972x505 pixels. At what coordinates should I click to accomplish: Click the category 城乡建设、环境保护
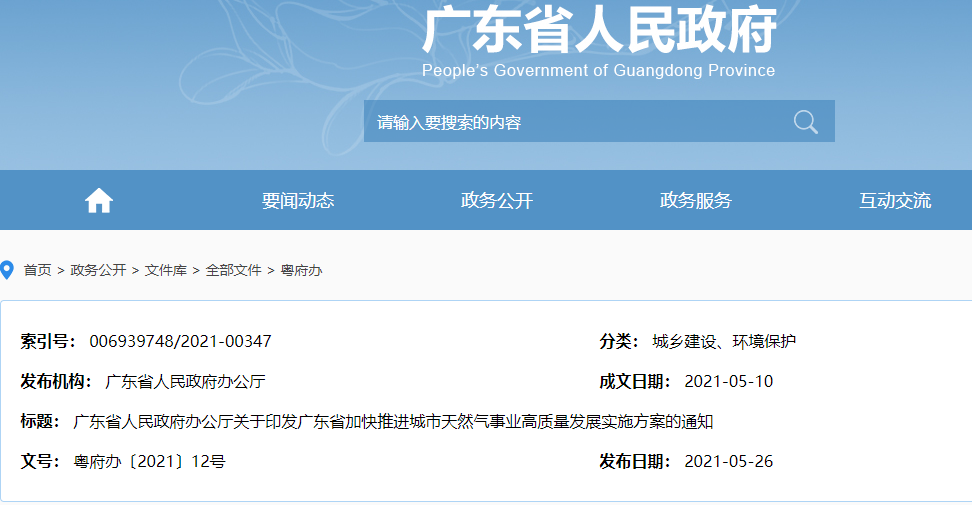[724, 341]
